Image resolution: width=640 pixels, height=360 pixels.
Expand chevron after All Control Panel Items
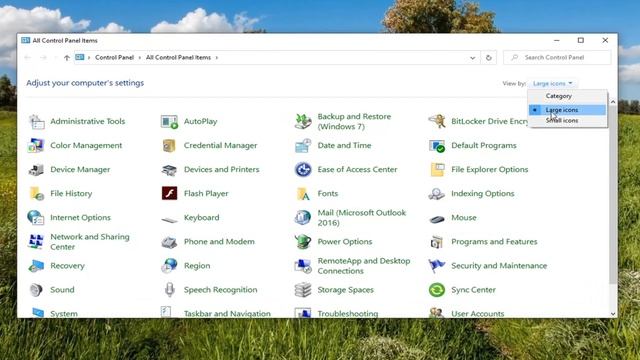coord(217,58)
